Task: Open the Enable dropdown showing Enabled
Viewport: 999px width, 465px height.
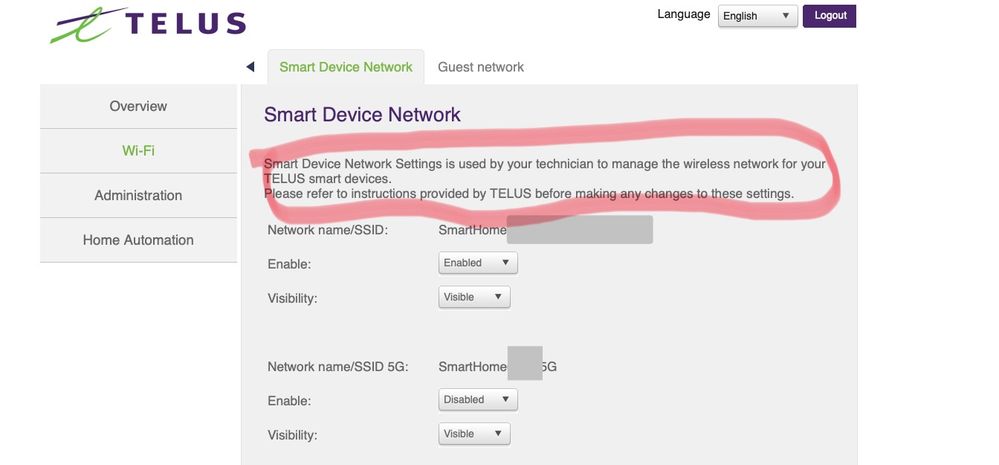Action: (478, 263)
